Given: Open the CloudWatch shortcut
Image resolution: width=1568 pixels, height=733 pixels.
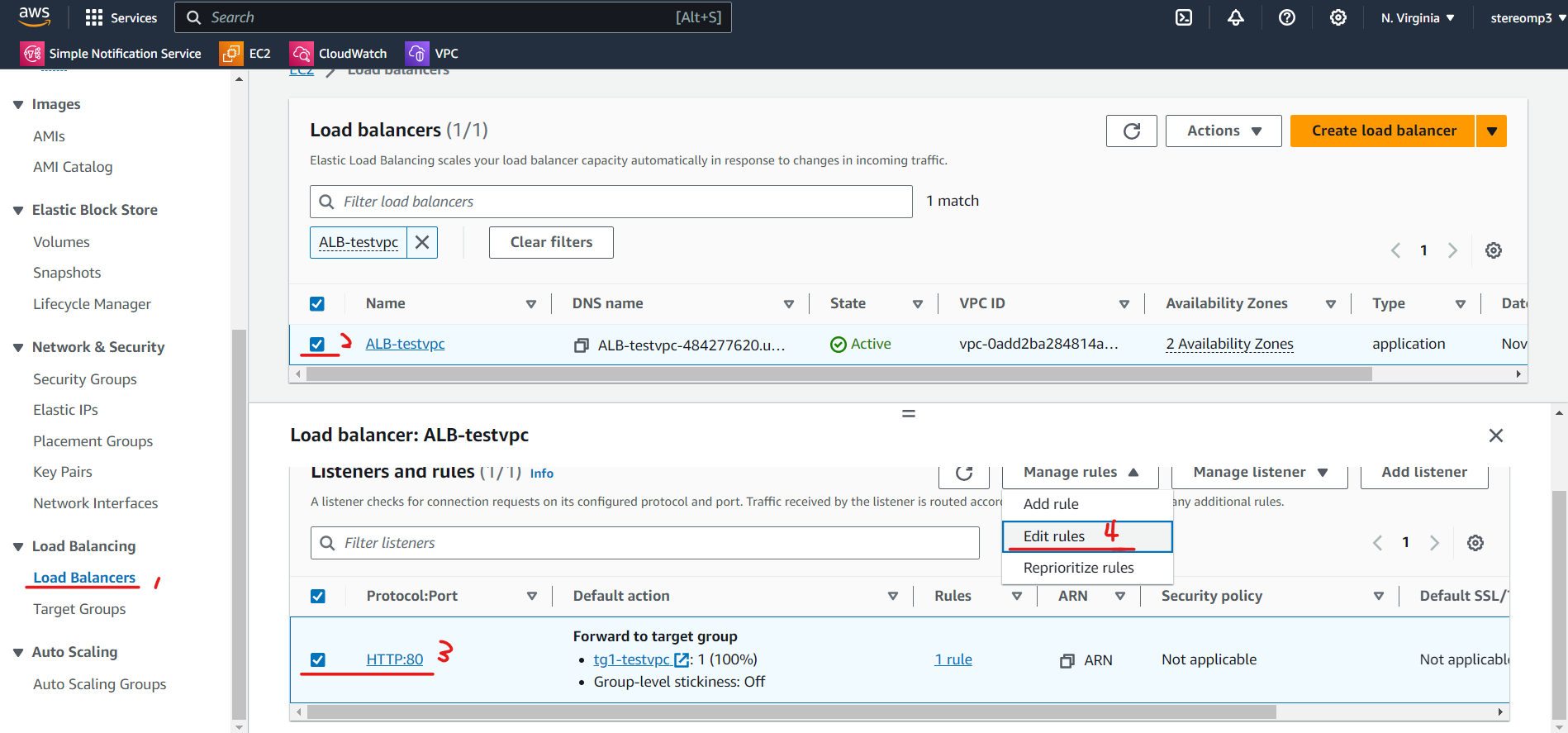Looking at the screenshot, I should pos(339,54).
